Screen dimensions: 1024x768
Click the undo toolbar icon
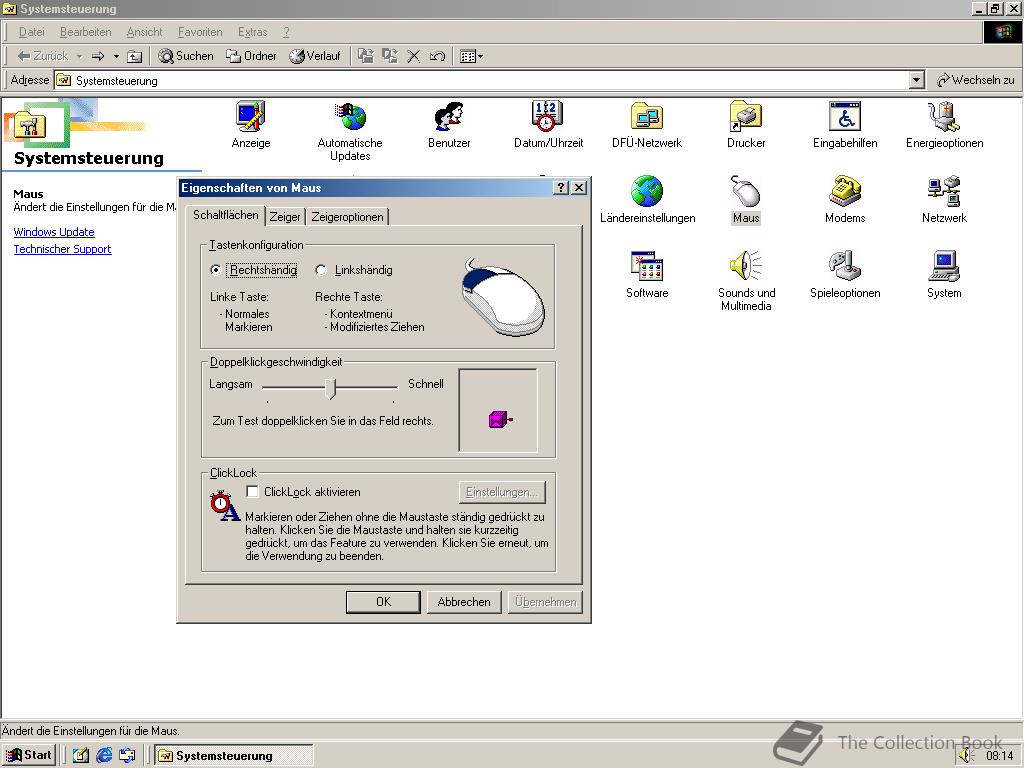coord(437,56)
